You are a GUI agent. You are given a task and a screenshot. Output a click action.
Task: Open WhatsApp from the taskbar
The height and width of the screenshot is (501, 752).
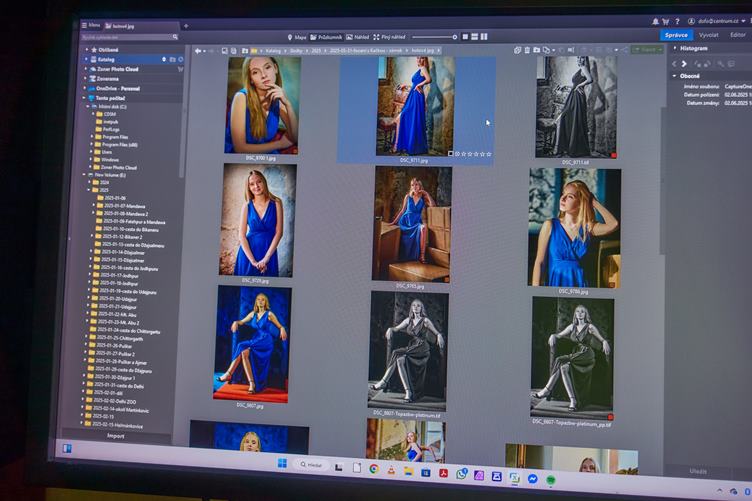coord(461,474)
